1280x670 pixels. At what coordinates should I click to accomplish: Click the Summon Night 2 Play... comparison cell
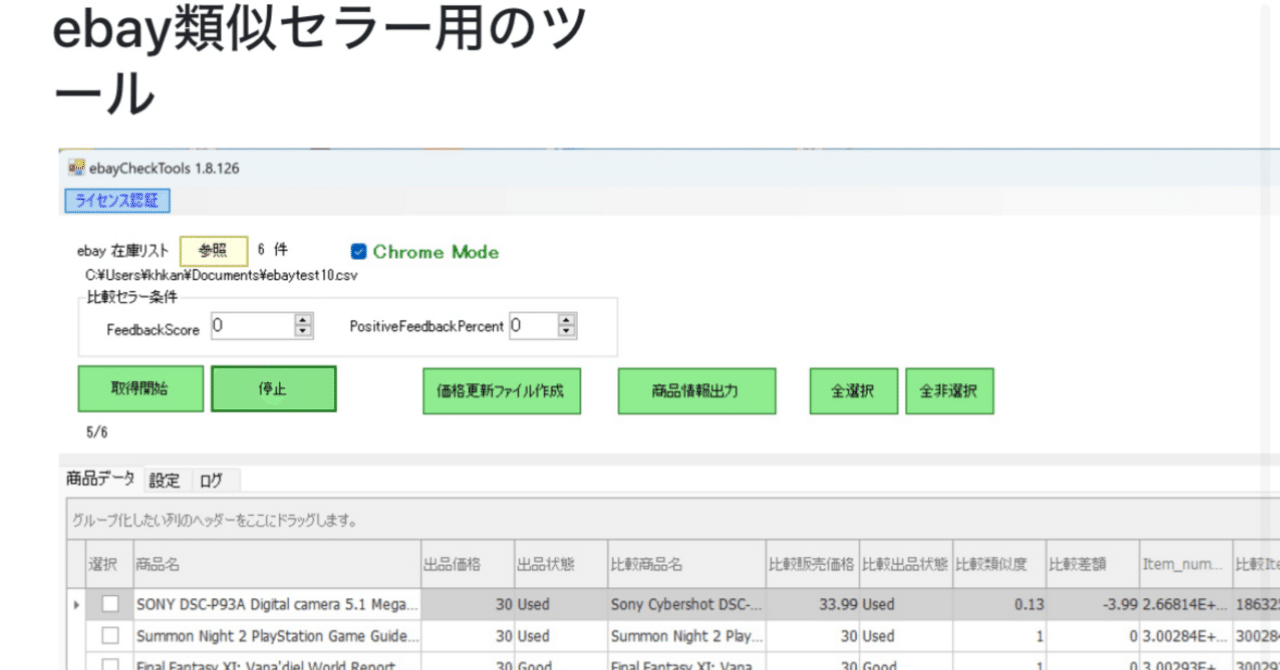coord(686,635)
